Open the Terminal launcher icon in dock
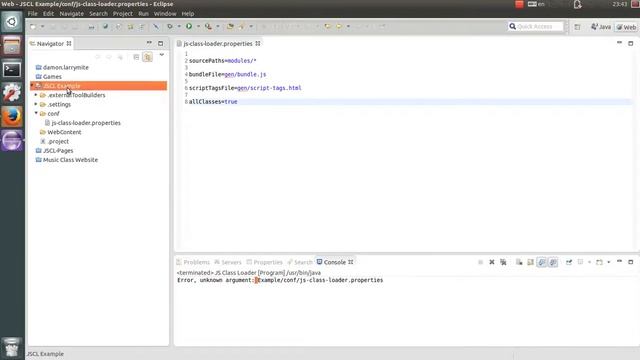The height and width of the screenshot is (360, 640). 12,69
